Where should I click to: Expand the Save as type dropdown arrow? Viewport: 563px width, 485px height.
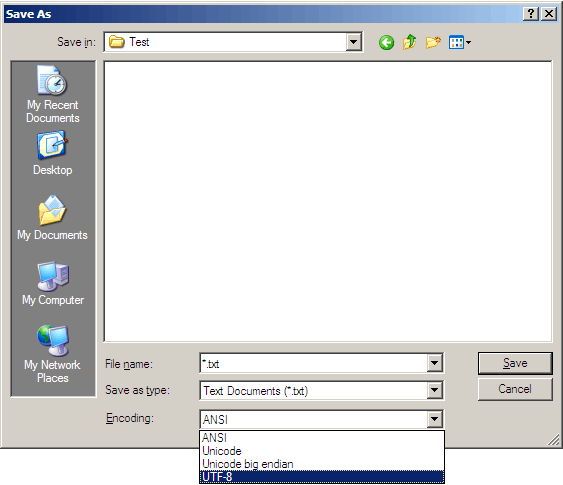point(434,390)
